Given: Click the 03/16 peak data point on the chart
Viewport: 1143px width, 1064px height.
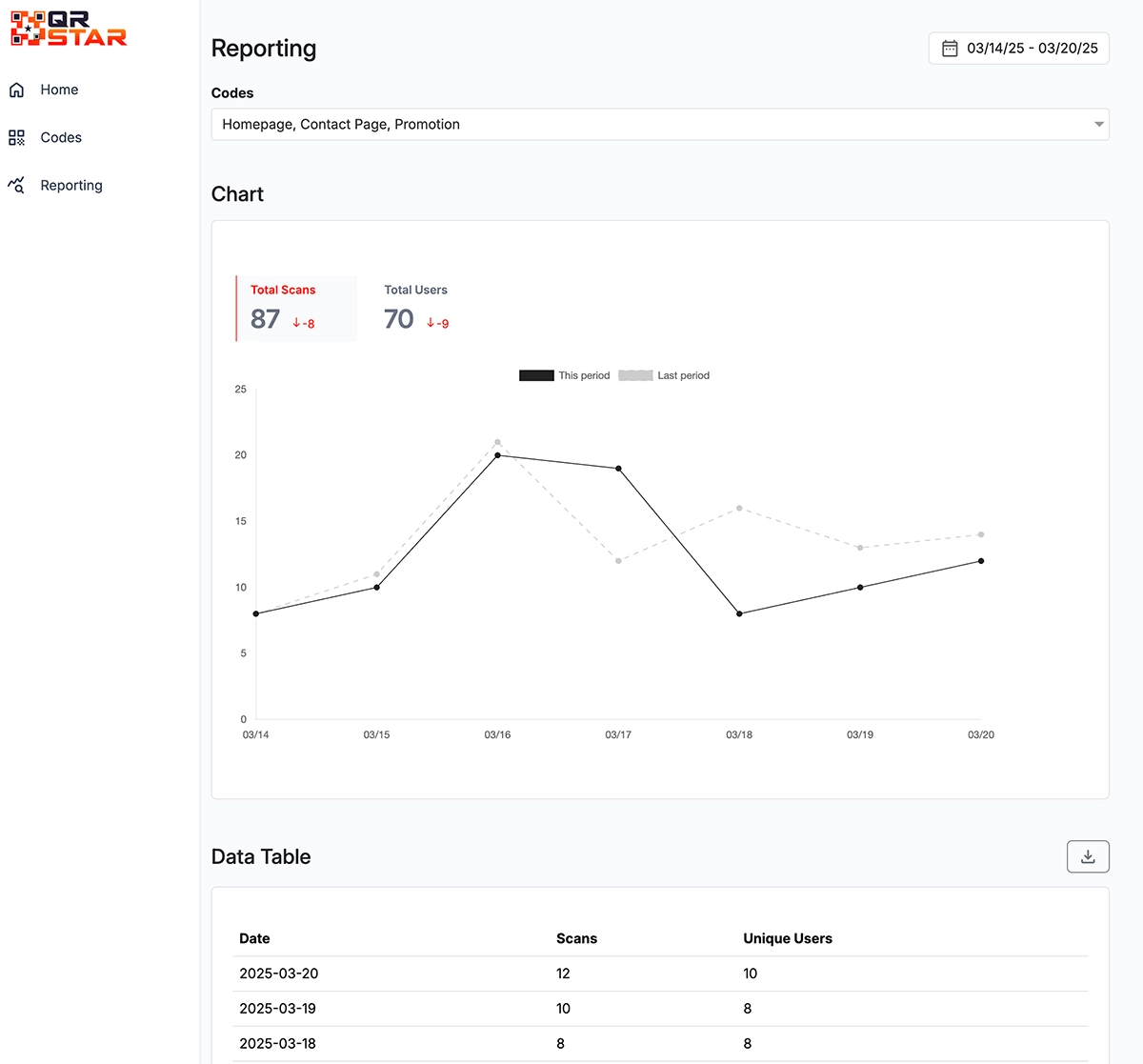Looking at the screenshot, I should 496,454.
